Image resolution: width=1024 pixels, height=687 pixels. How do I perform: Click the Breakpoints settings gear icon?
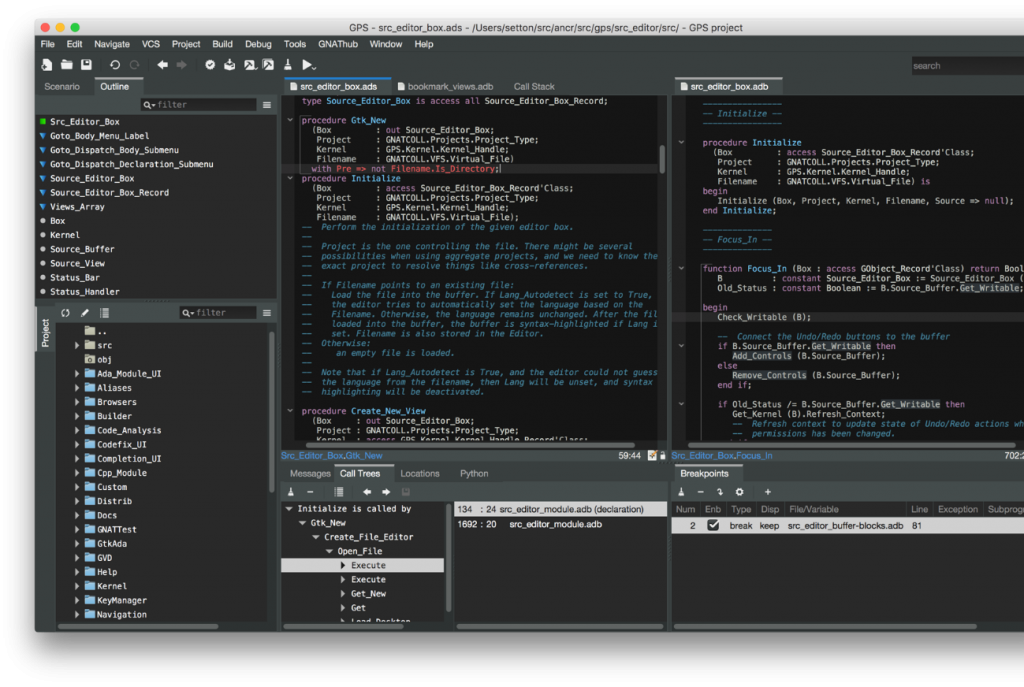point(739,492)
